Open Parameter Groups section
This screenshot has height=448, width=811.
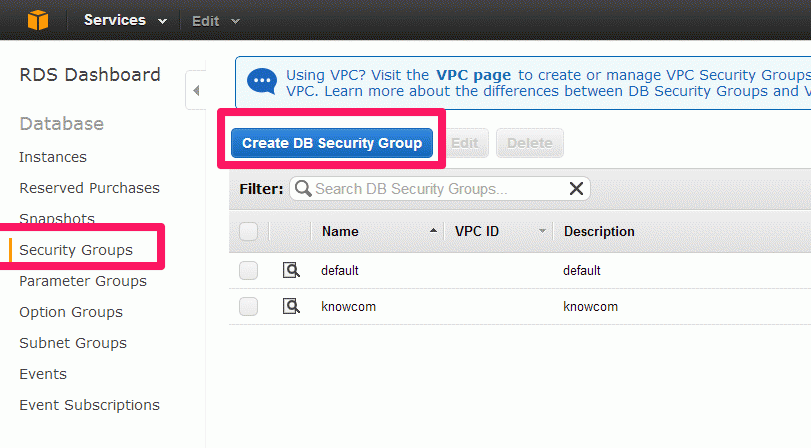[83, 281]
